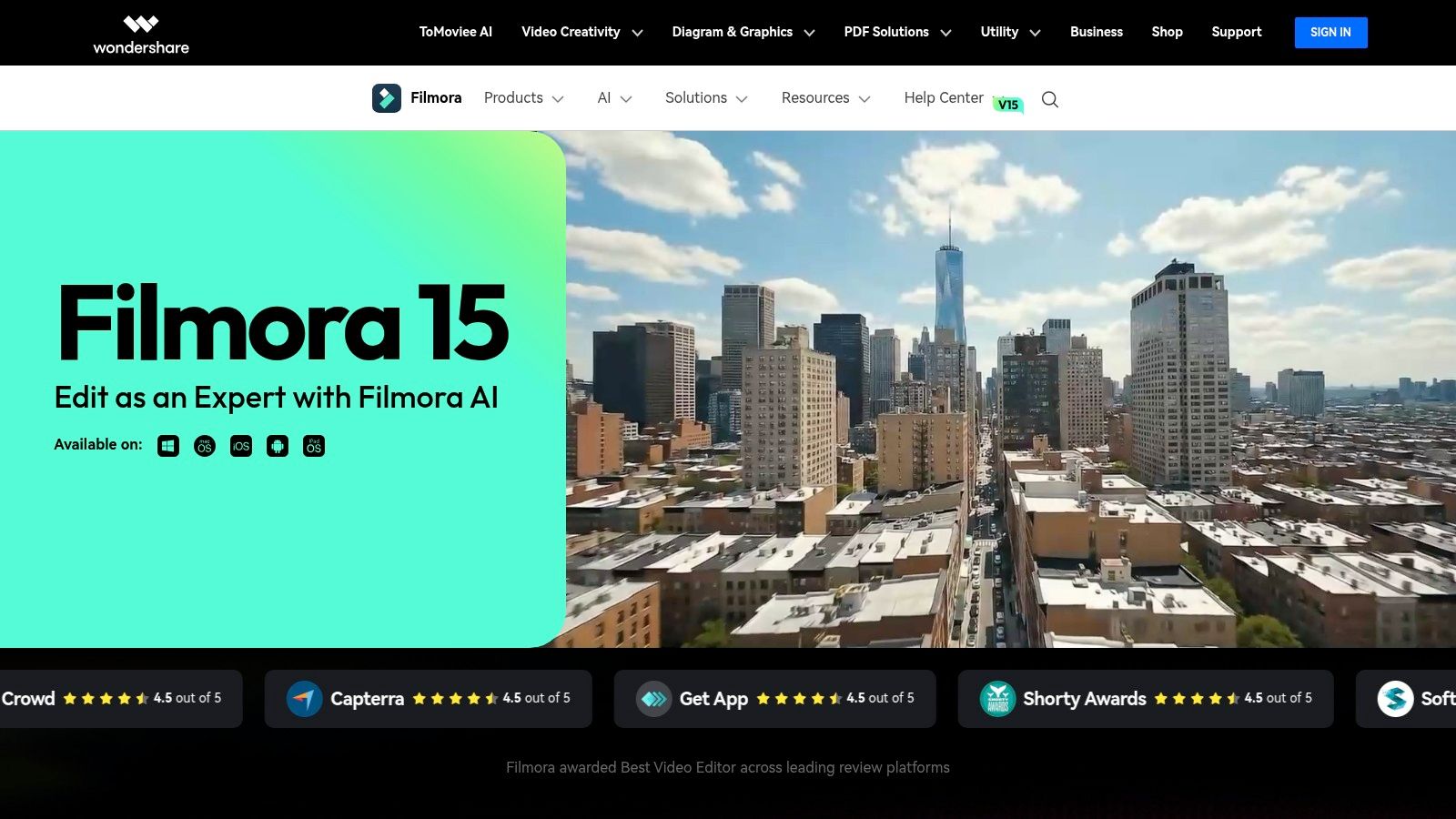Click the Wondershare logo

[x=141, y=33]
